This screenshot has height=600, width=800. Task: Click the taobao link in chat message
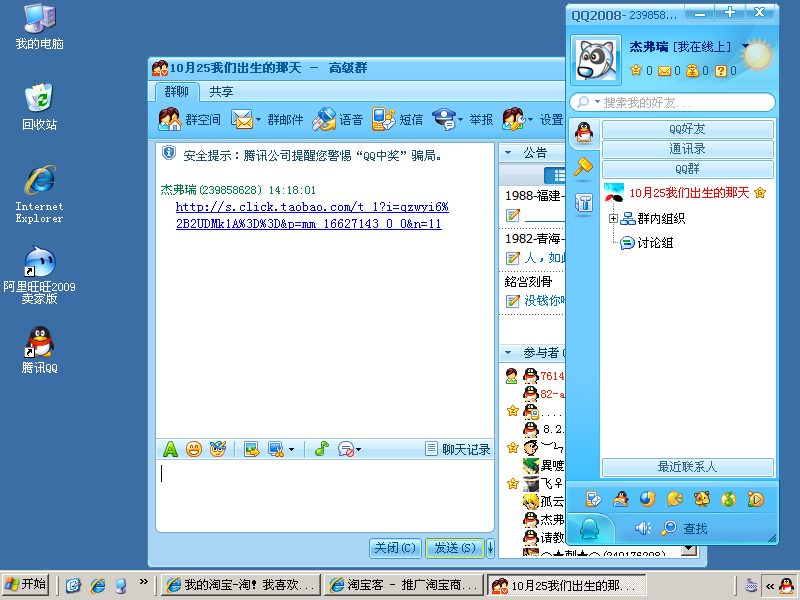tap(312, 215)
